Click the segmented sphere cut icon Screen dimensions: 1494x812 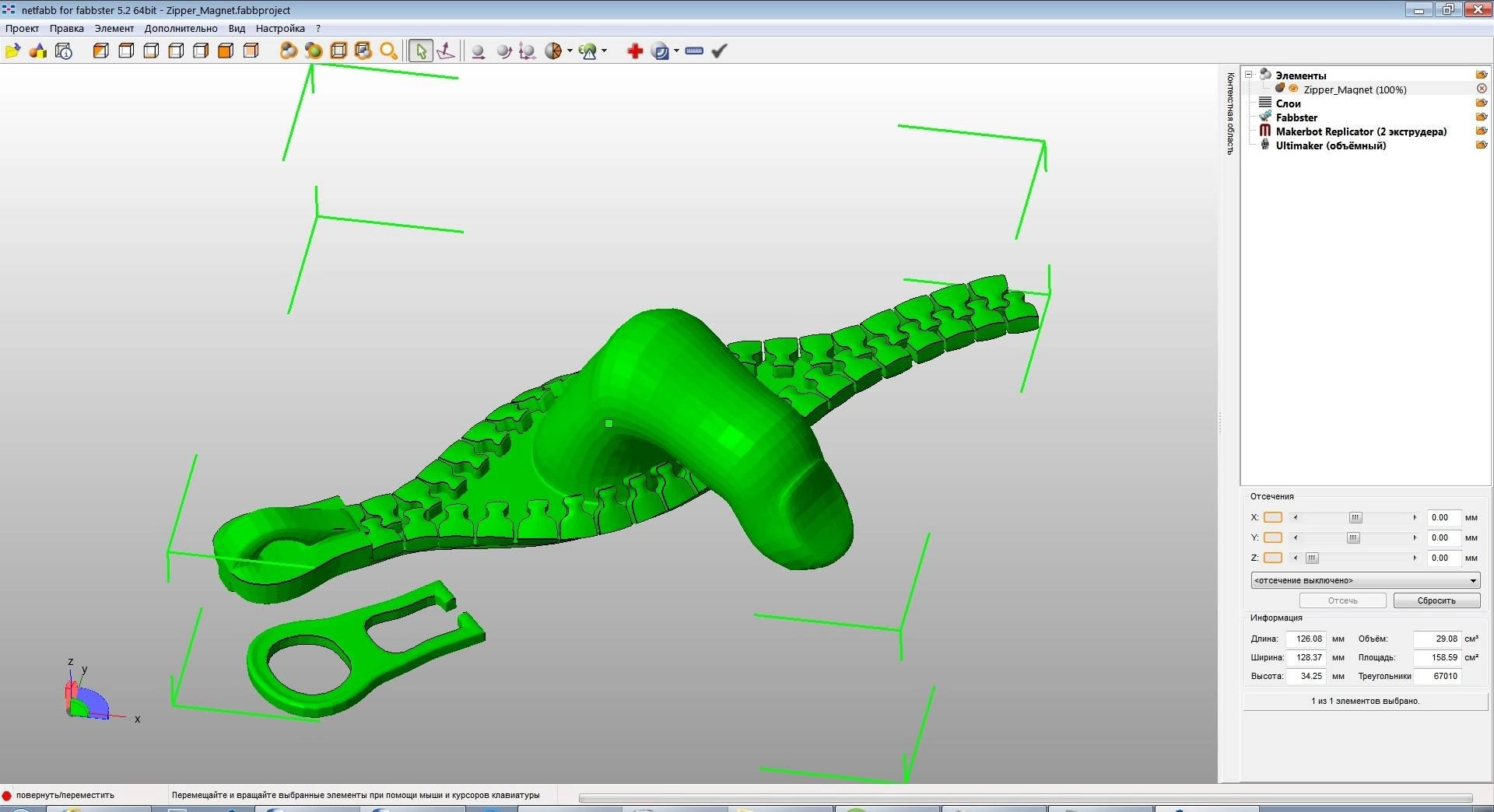click(553, 51)
